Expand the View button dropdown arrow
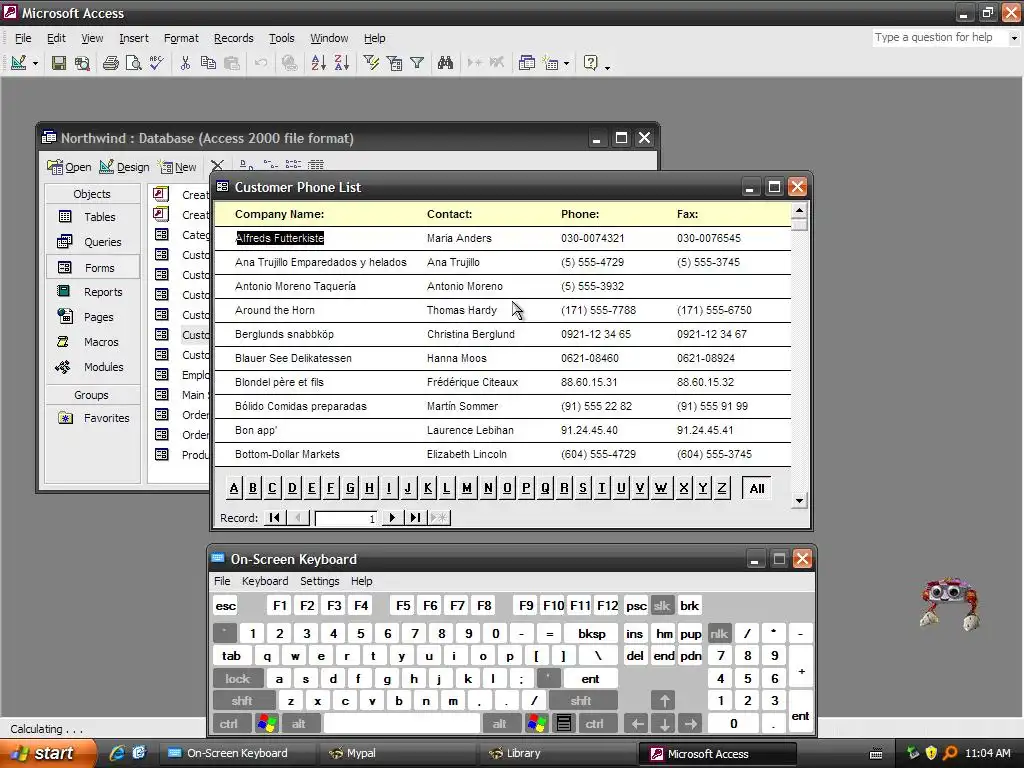Screen dimensions: 1024x768 coord(35,63)
